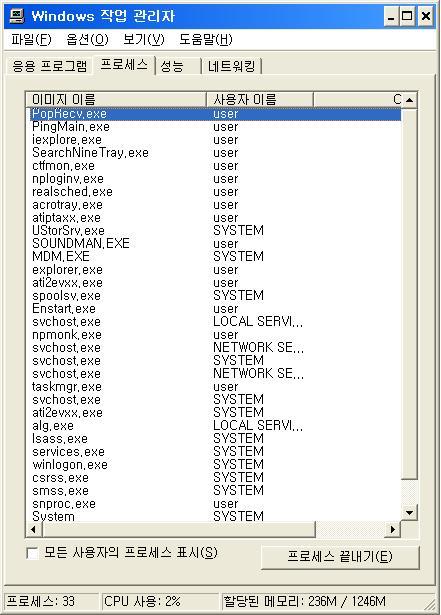Viewport: 441px width, 615px height.
Task: Maximize the Task Manager window
Action: click(407, 16)
